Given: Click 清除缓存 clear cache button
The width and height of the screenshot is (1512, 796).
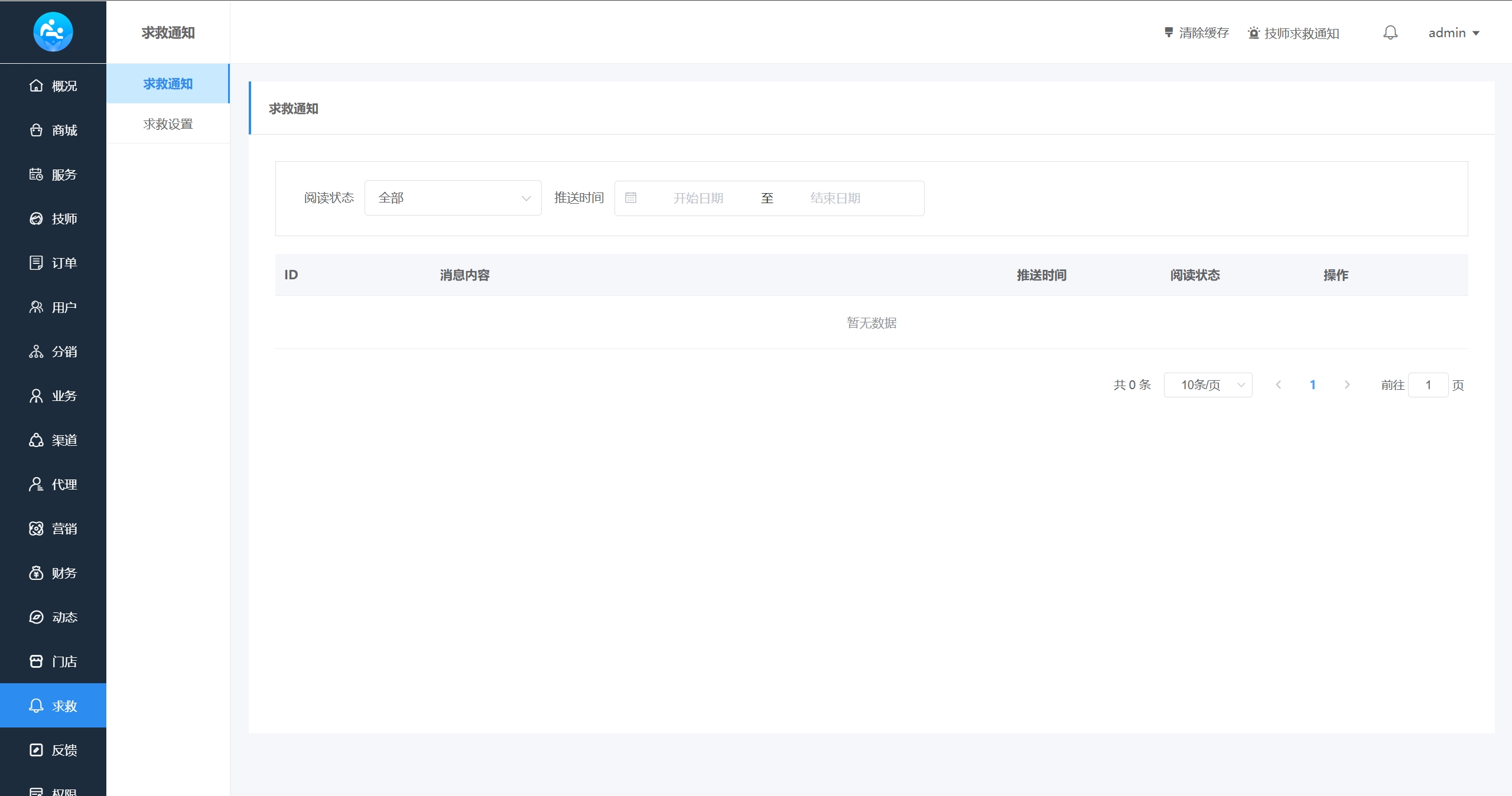Looking at the screenshot, I should tap(1196, 33).
